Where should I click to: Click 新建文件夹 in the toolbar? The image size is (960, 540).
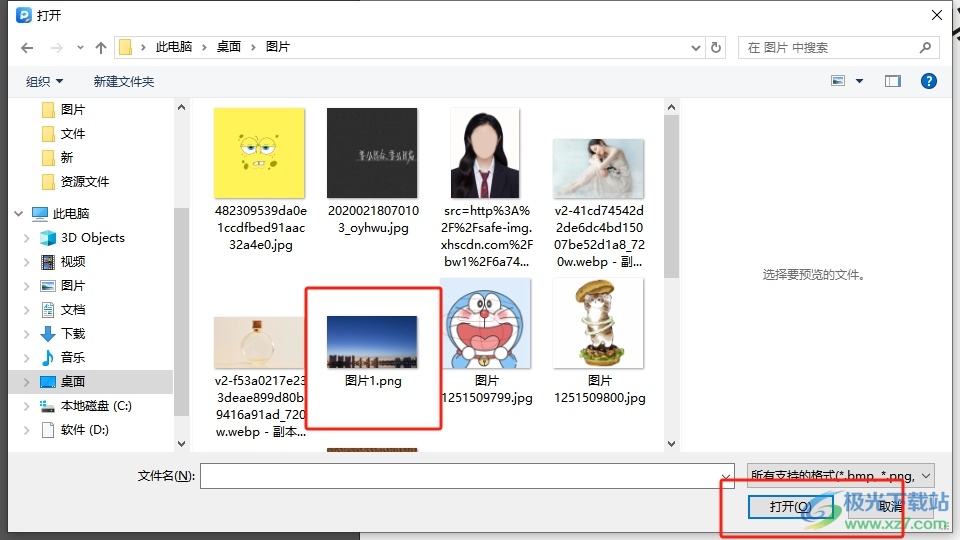click(124, 81)
